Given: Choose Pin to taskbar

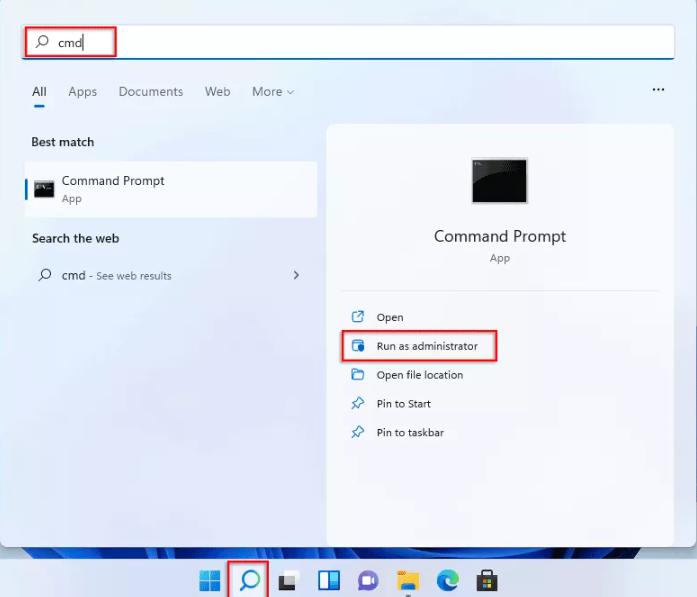Looking at the screenshot, I should (x=410, y=433).
